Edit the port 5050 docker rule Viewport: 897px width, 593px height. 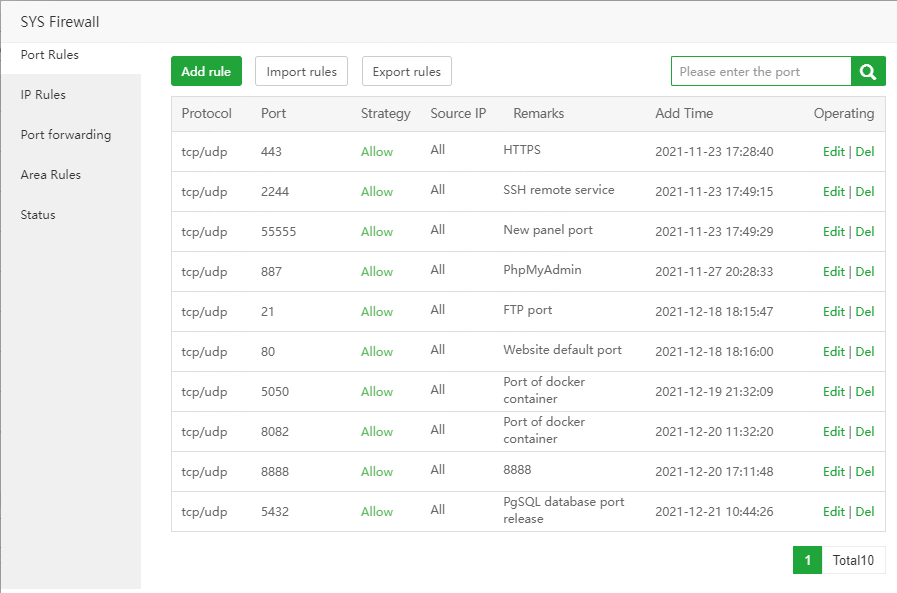(x=833, y=392)
